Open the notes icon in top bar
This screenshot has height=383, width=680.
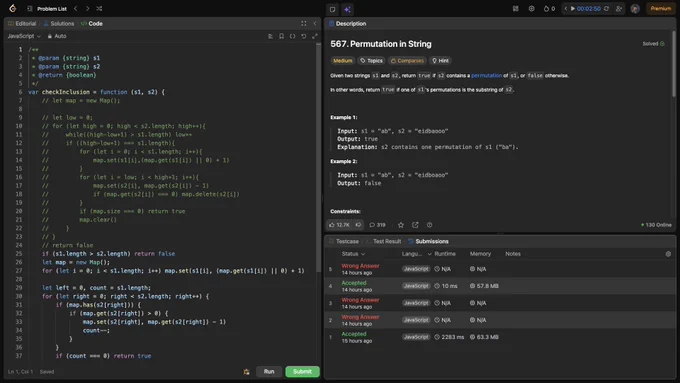pyautogui.click(x=332, y=9)
